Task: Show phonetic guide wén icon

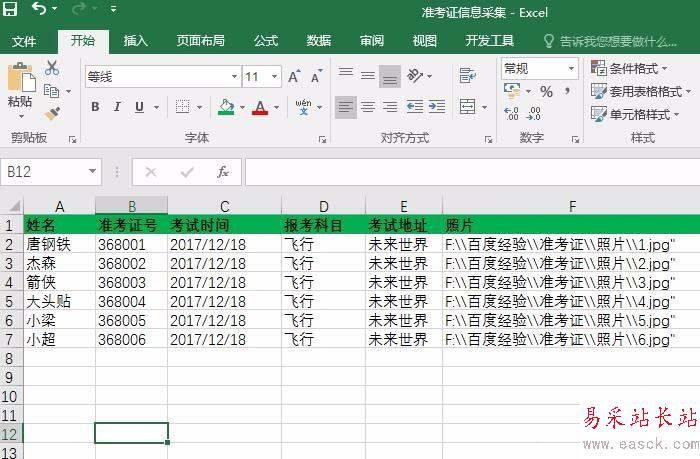Action: pyautogui.click(x=304, y=107)
